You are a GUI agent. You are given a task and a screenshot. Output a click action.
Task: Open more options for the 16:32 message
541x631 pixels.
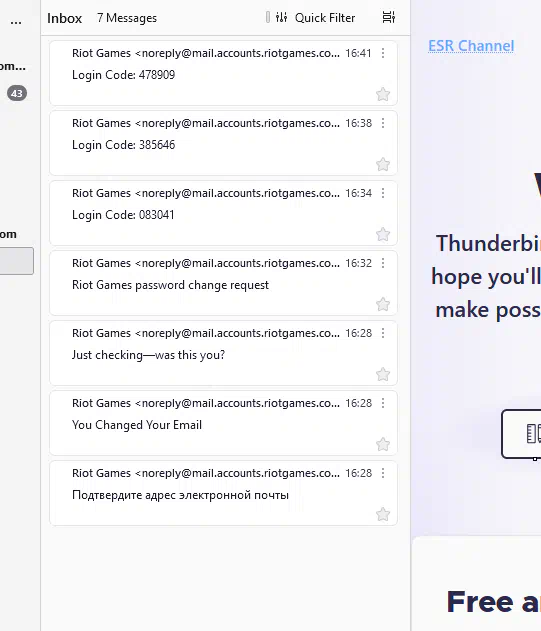click(x=383, y=263)
